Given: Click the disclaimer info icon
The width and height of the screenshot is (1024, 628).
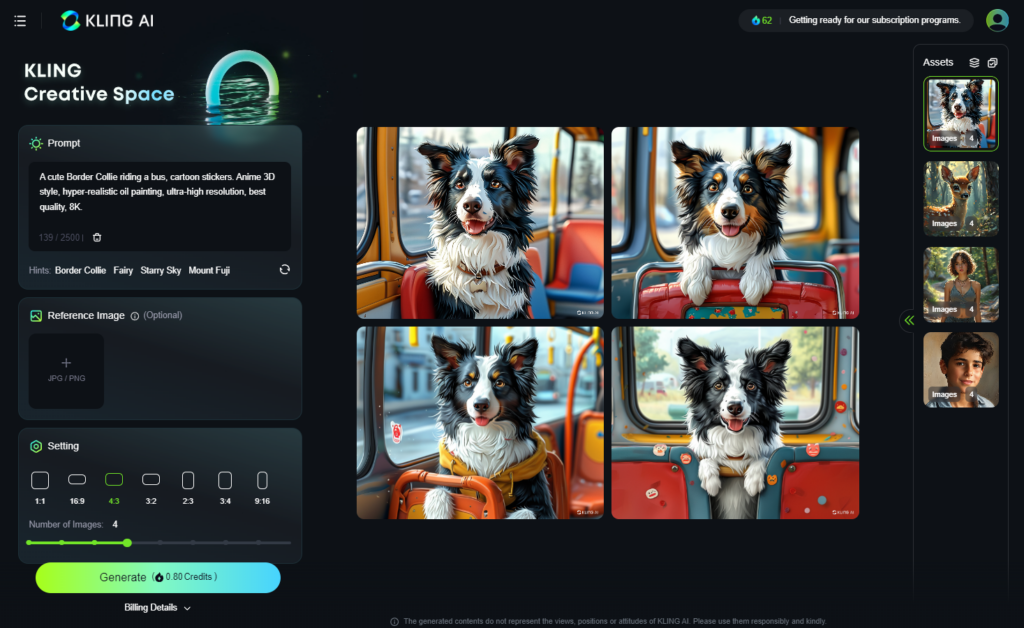Looking at the screenshot, I should click(x=394, y=621).
